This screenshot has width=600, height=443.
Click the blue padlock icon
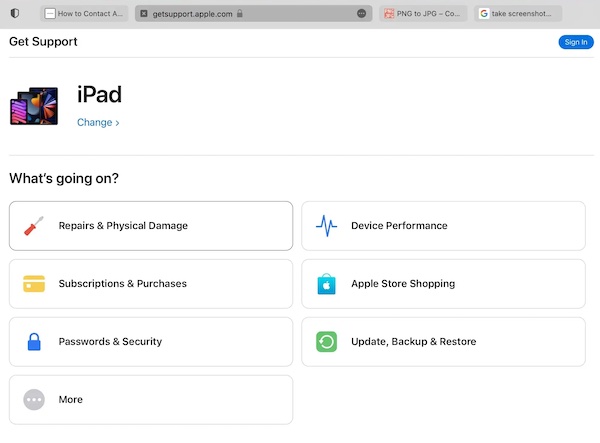coord(34,342)
